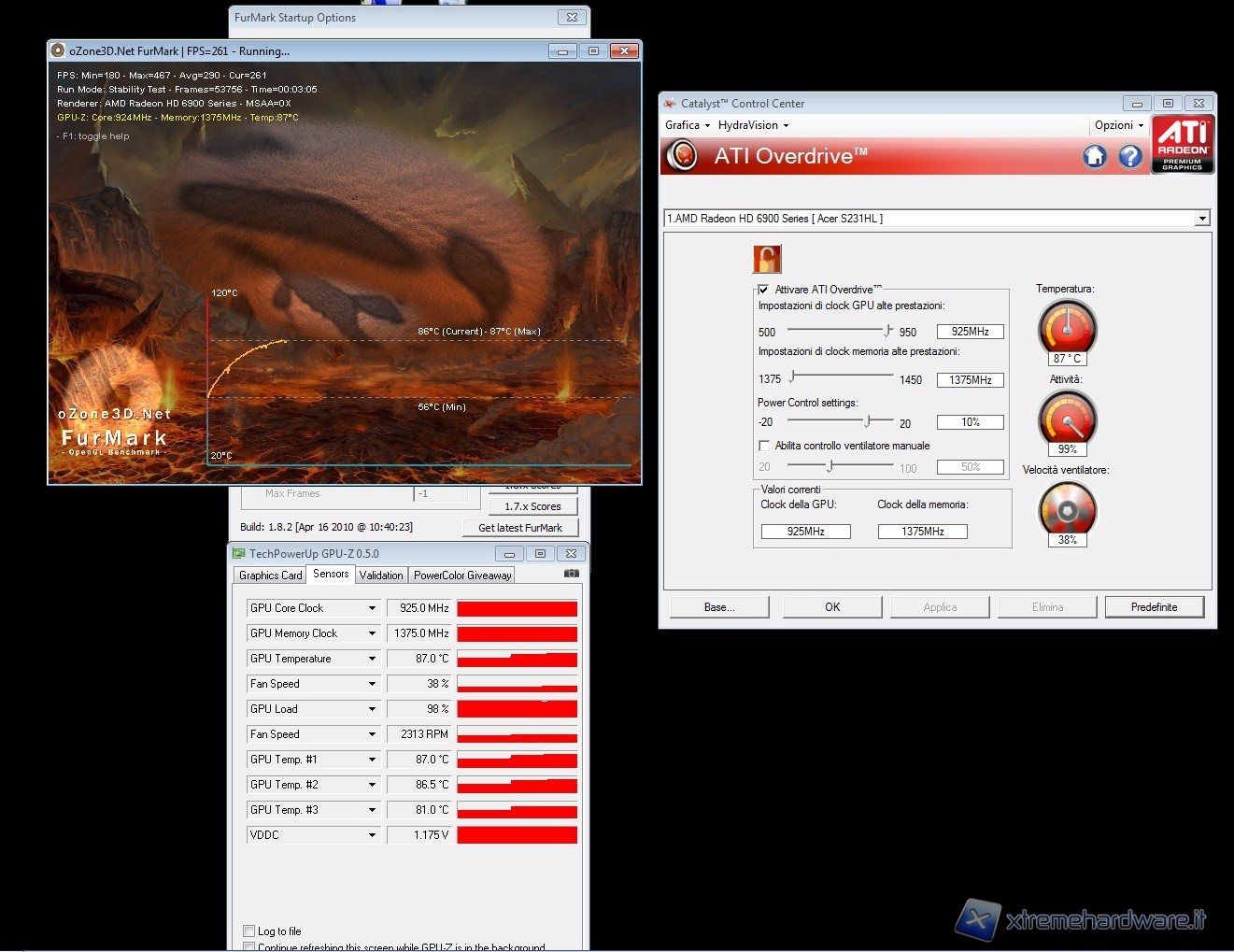Click the Get latest FurMark button

tap(520, 528)
